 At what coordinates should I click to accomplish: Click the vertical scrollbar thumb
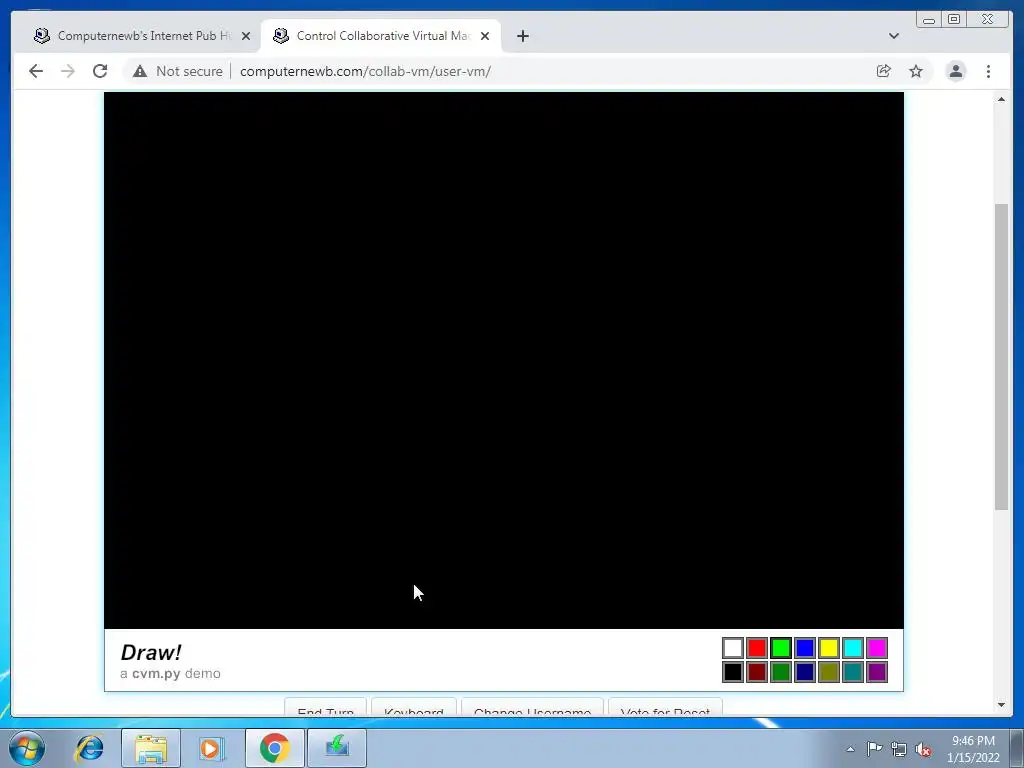[x=1001, y=357]
